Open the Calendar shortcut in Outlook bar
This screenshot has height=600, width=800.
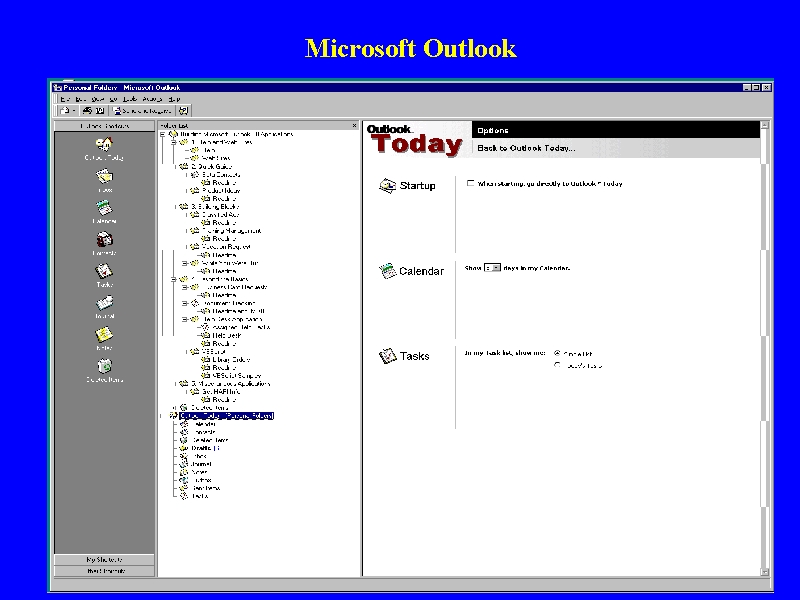104,212
